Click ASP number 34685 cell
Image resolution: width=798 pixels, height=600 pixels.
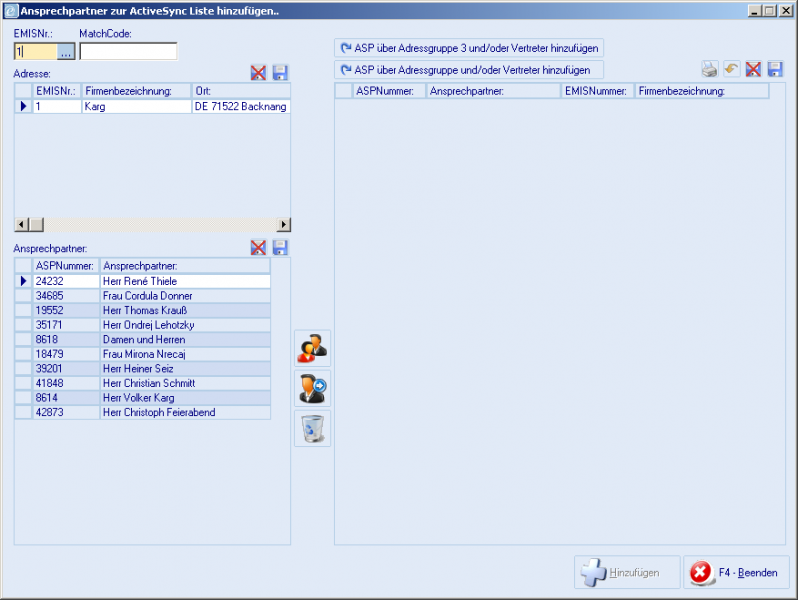66,296
